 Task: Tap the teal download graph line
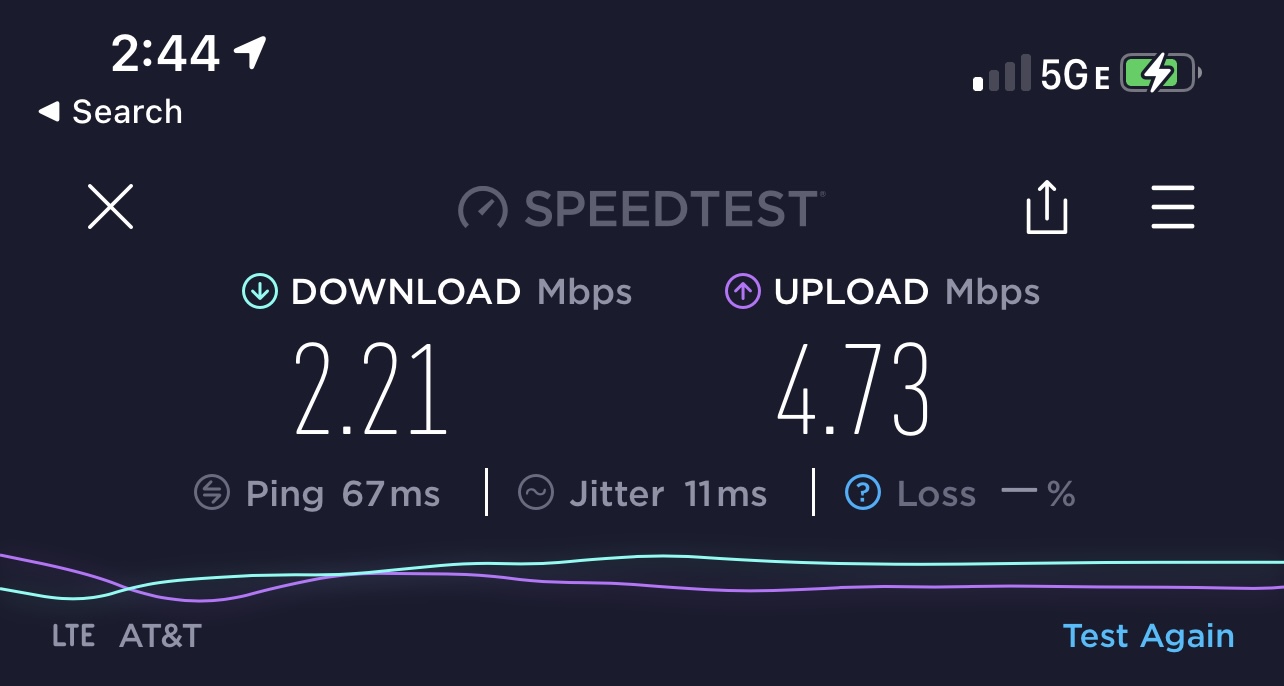tap(900, 564)
